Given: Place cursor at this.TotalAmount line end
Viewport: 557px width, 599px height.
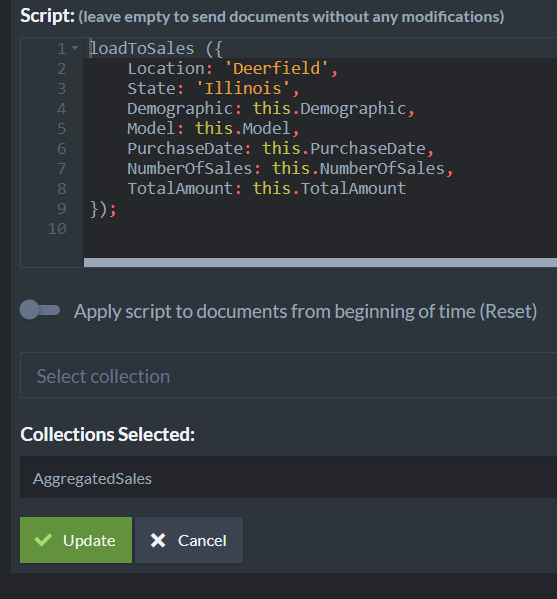Looking at the screenshot, I should pyautogui.click(x=406, y=188).
